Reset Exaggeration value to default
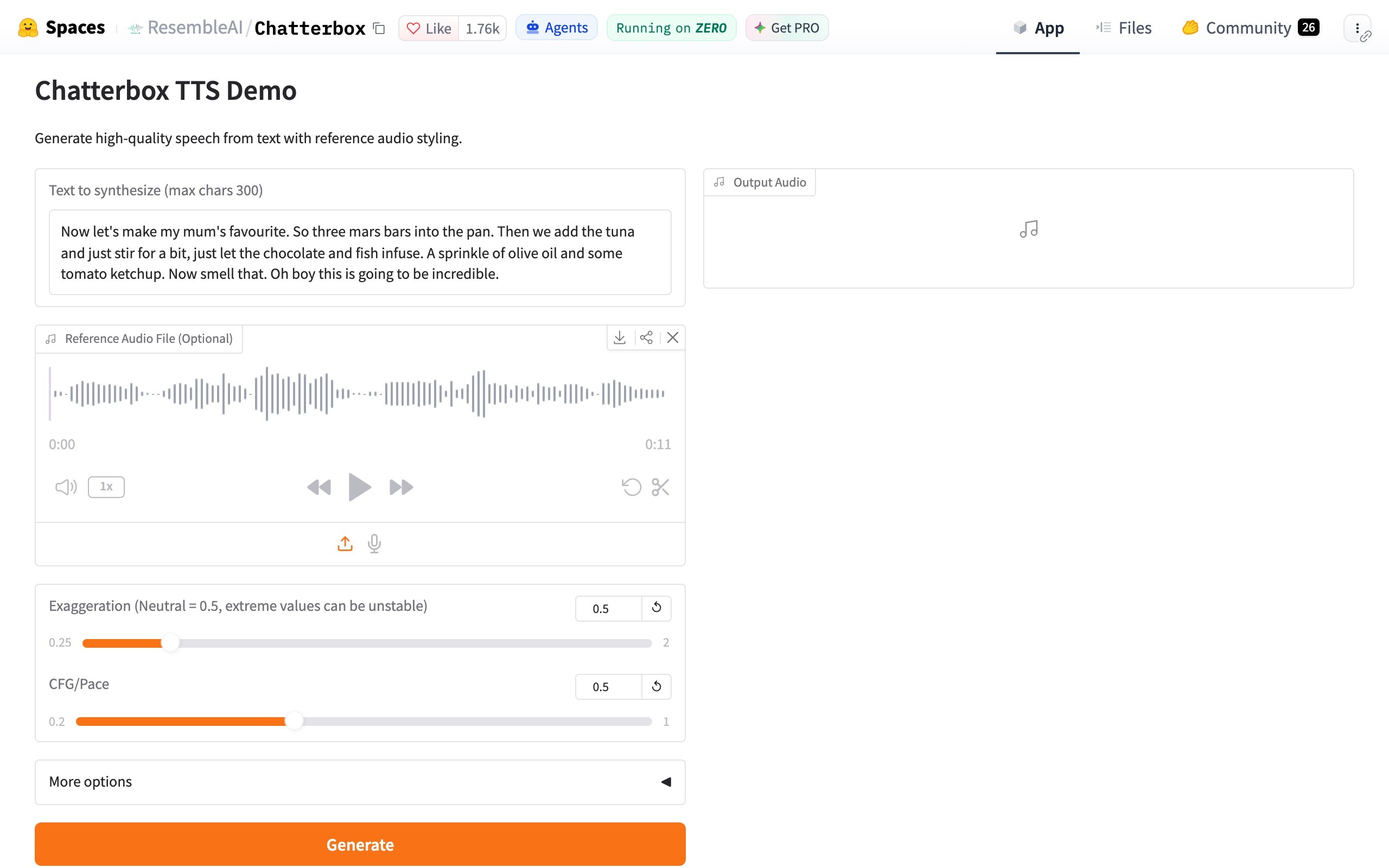This screenshot has height=868, width=1389. [657, 608]
